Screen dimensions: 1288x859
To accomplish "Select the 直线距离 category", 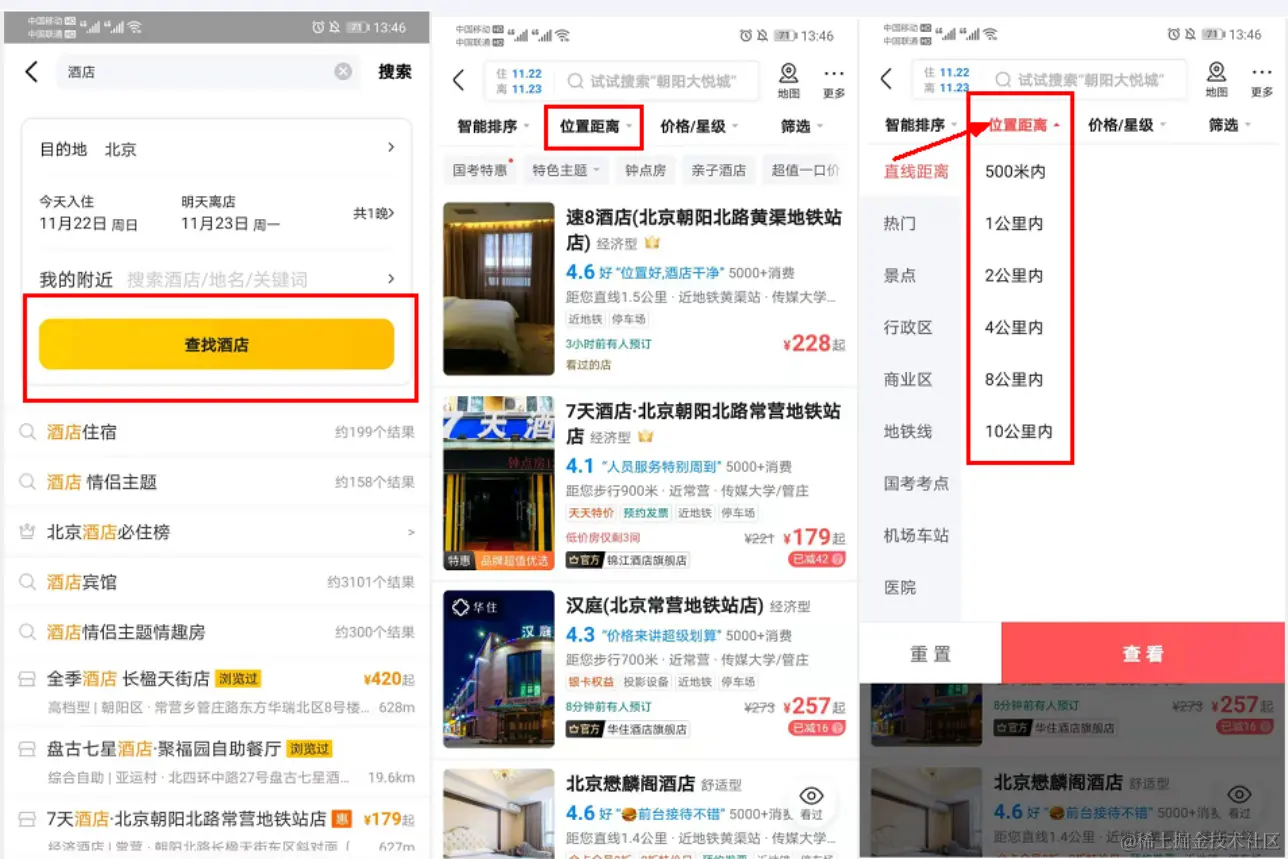I will pyautogui.click(x=916, y=172).
